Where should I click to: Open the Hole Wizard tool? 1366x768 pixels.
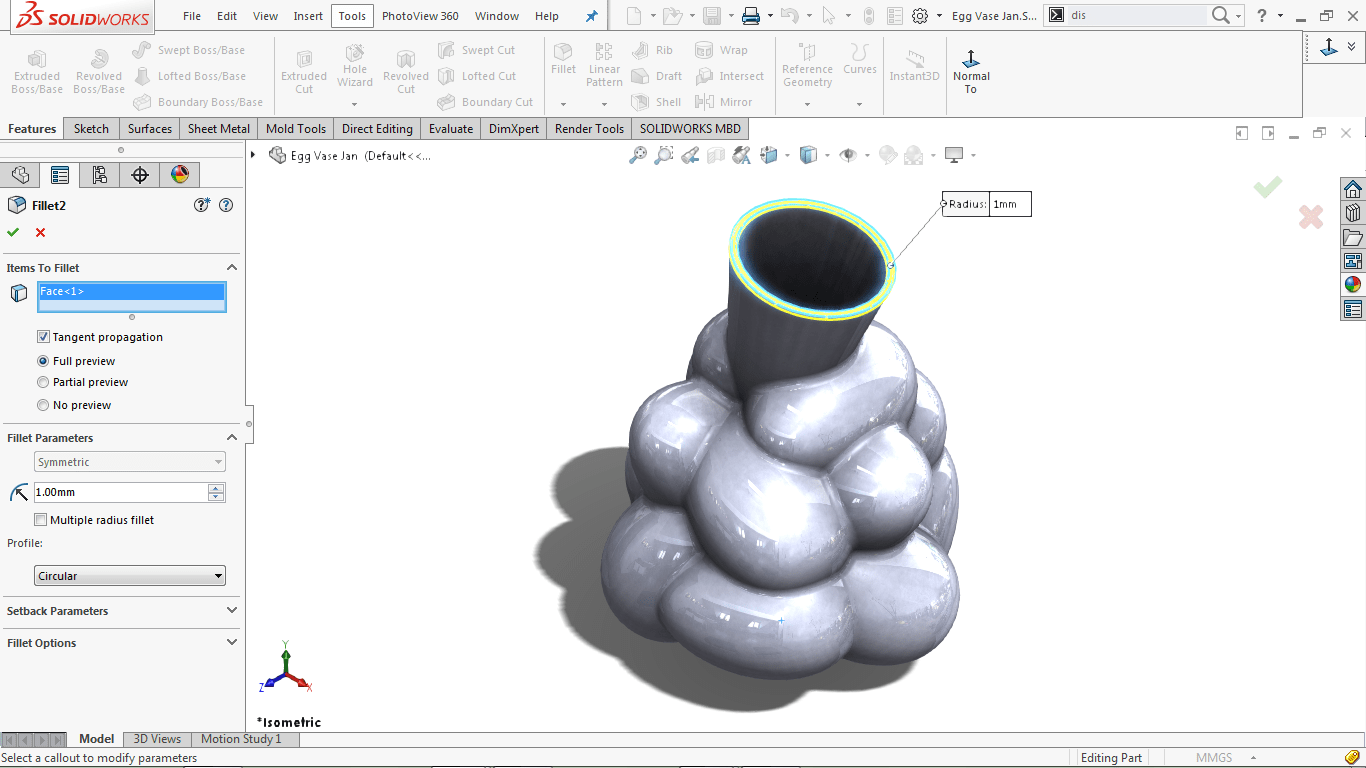354,68
